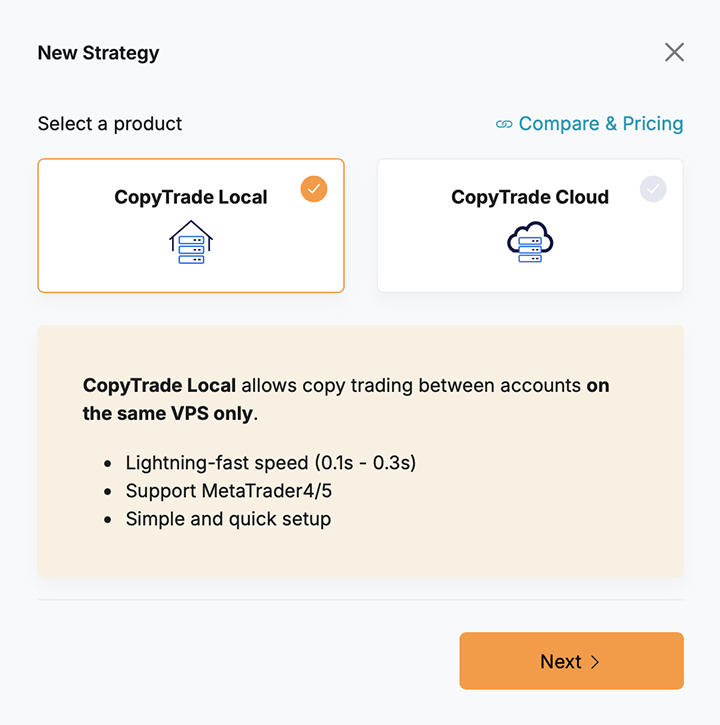This screenshot has height=725, width=720.
Task: Click the Support MetaTrader4/5 bullet item
Action: point(229,491)
